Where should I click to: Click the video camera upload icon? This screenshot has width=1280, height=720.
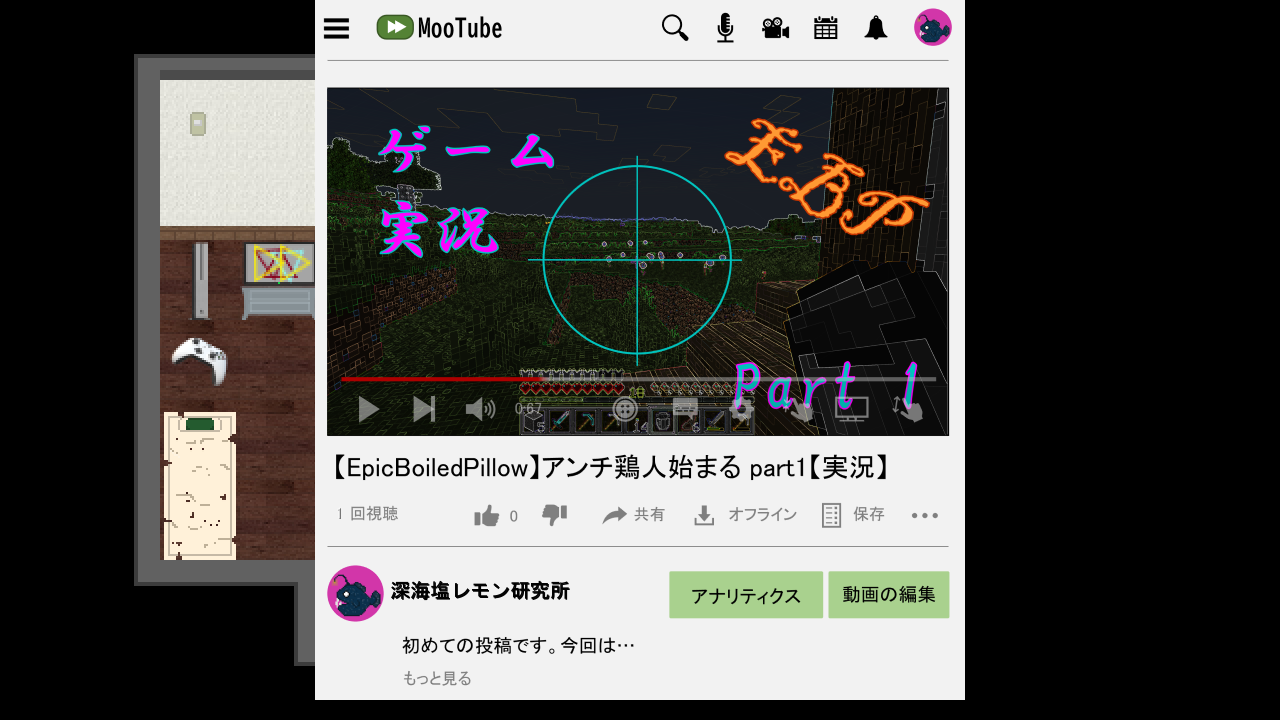(x=775, y=28)
